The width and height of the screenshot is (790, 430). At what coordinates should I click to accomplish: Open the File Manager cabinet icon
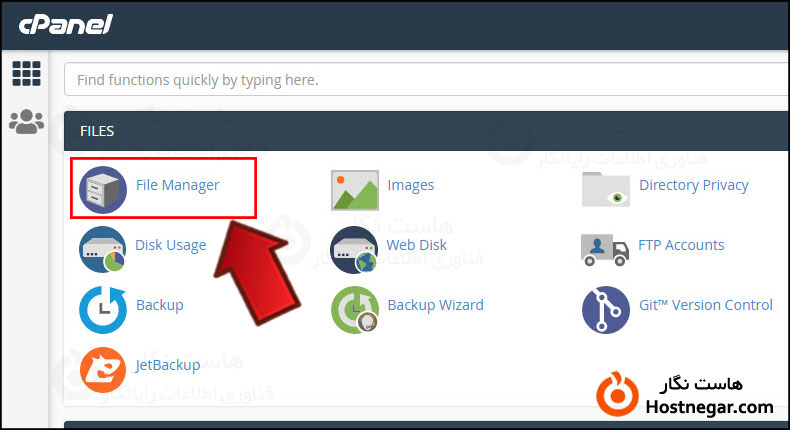103,190
